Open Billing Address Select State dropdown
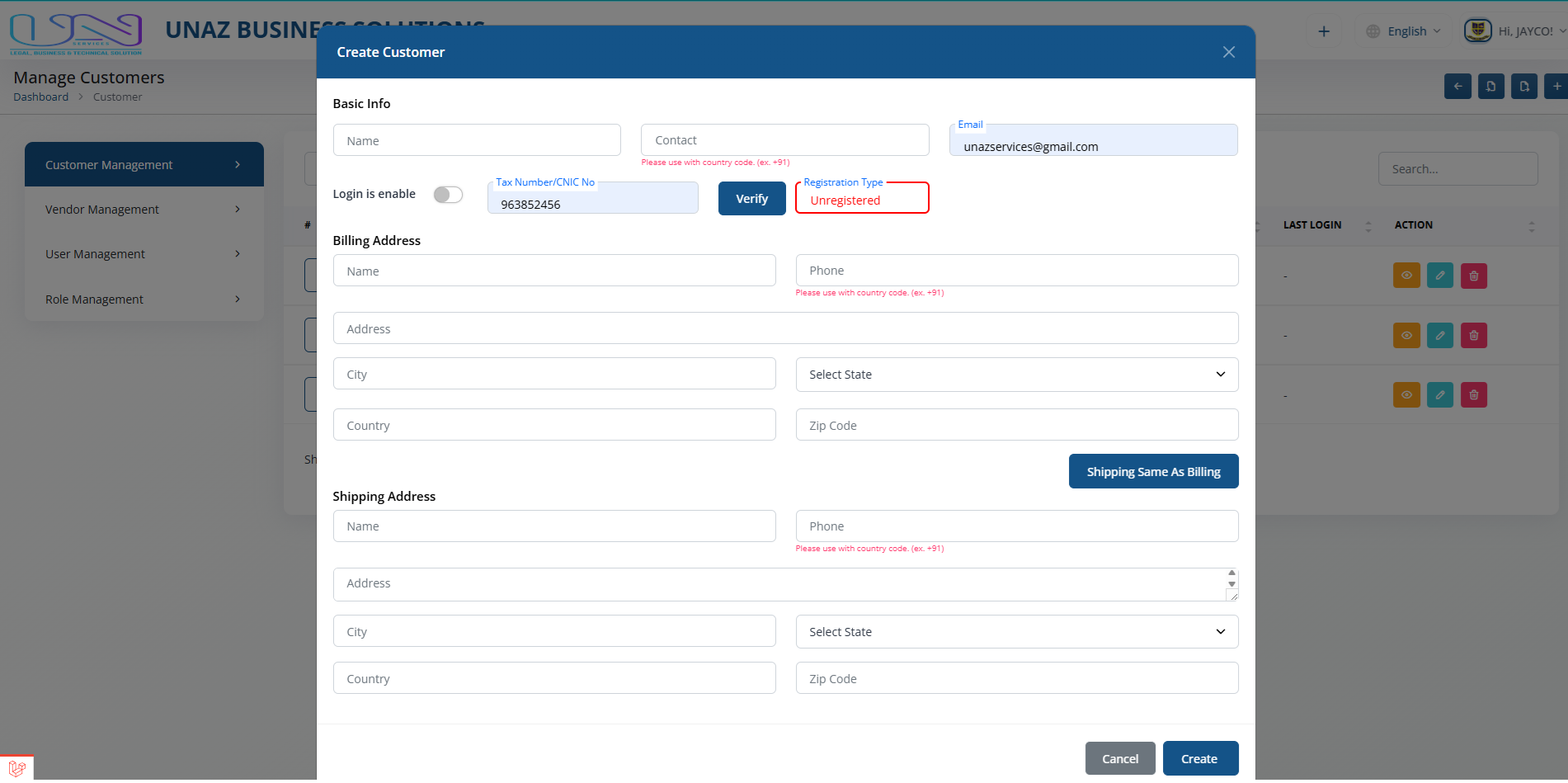Screen dimensions: 1568x783 (1016, 375)
